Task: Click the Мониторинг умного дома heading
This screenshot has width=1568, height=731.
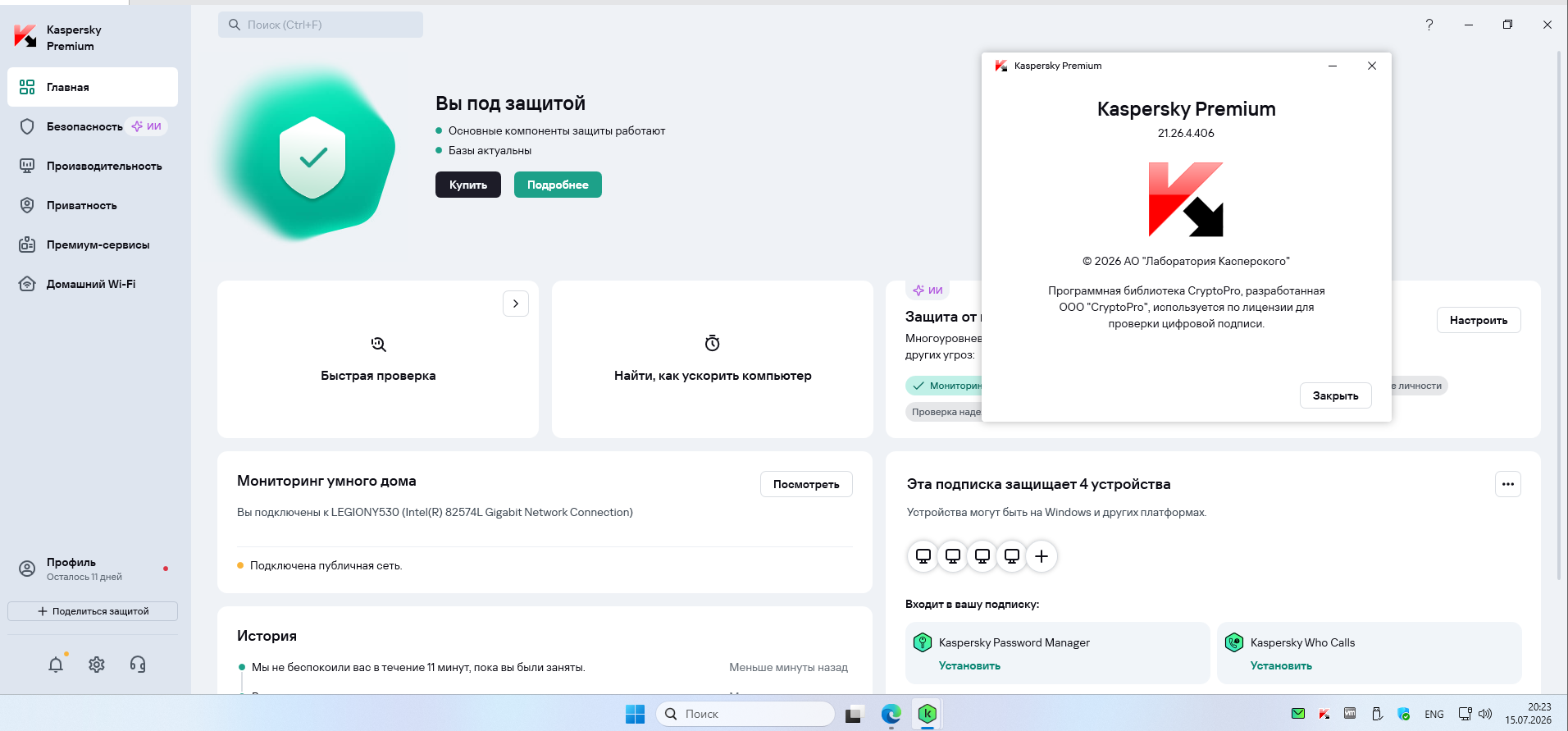Action: click(326, 481)
